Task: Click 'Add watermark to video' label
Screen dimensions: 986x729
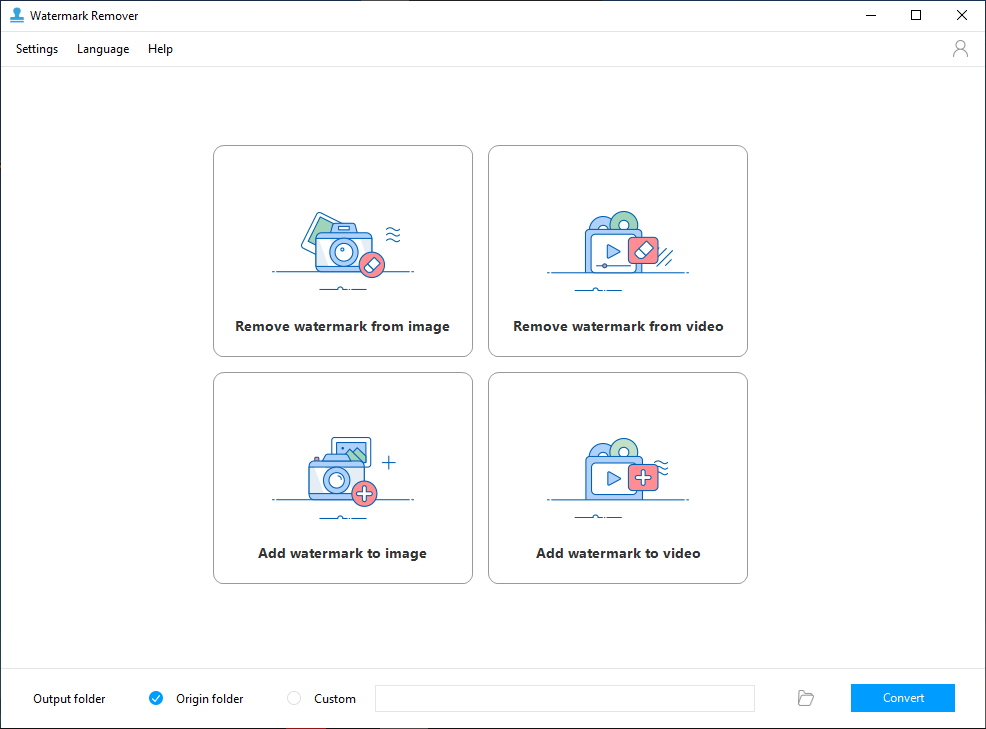Action: point(618,554)
